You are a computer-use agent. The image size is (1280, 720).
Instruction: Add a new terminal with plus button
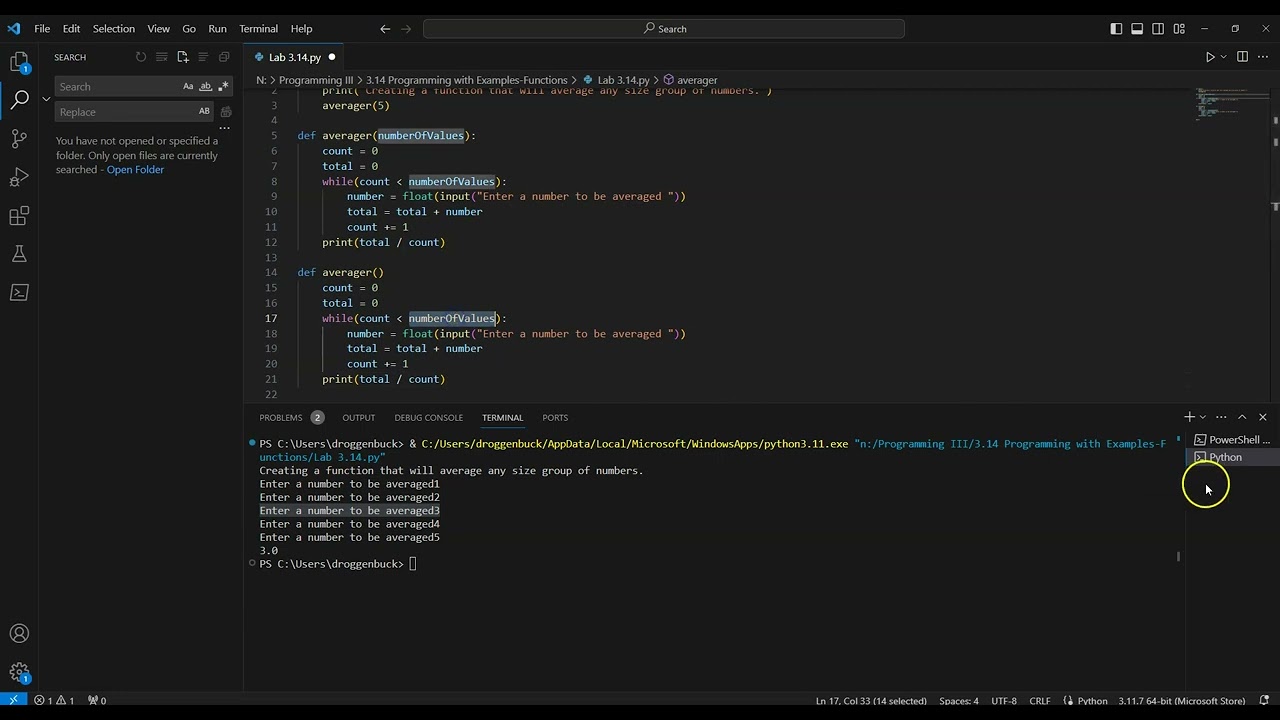pyautogui.click(x=1189, y=417)
